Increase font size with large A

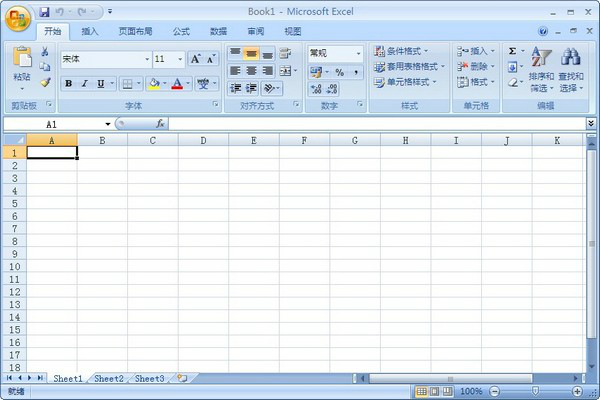pyautogui.click(x=196, y=59)
